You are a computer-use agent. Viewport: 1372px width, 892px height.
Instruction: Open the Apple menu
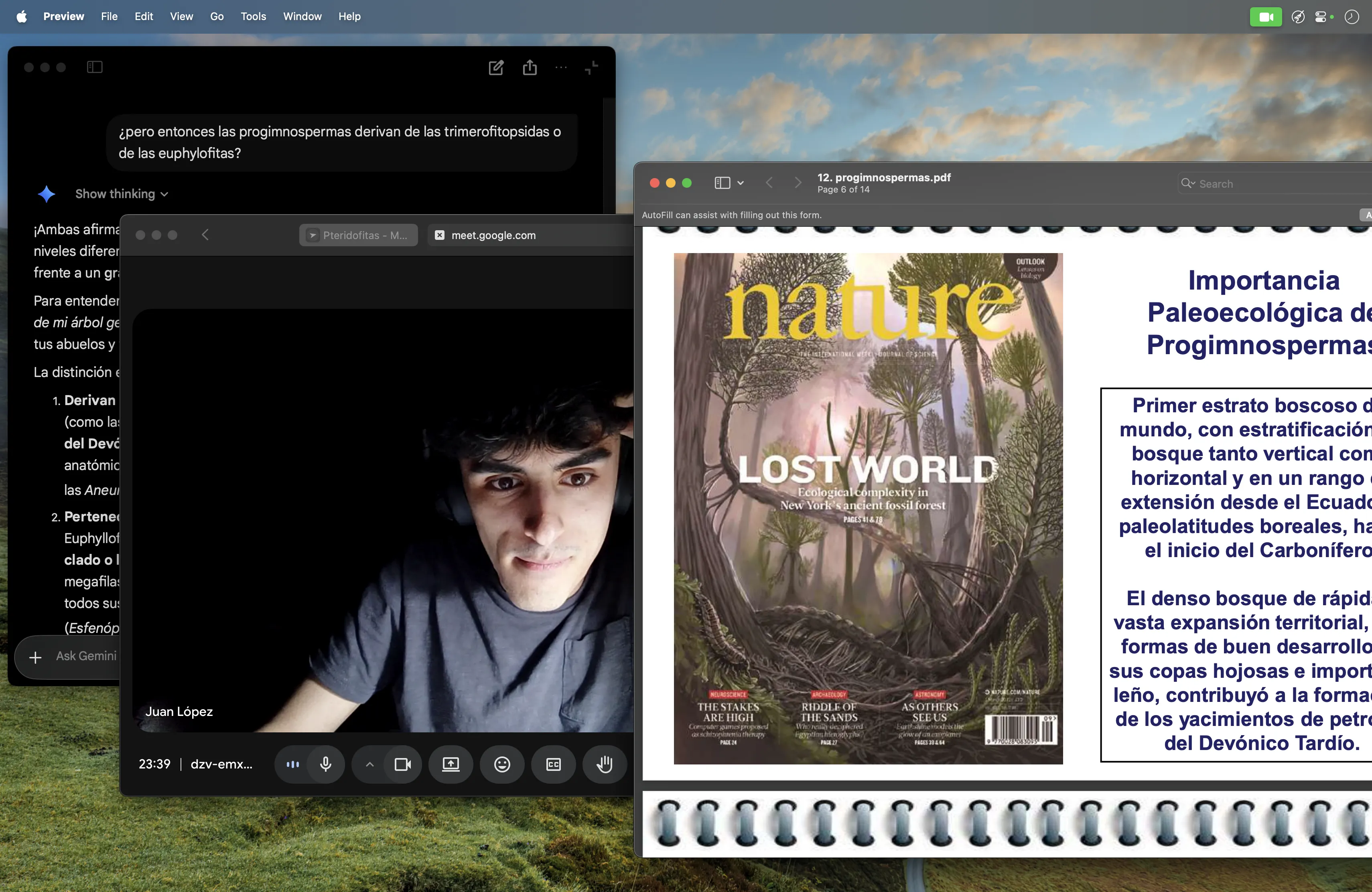coord(22,16)
